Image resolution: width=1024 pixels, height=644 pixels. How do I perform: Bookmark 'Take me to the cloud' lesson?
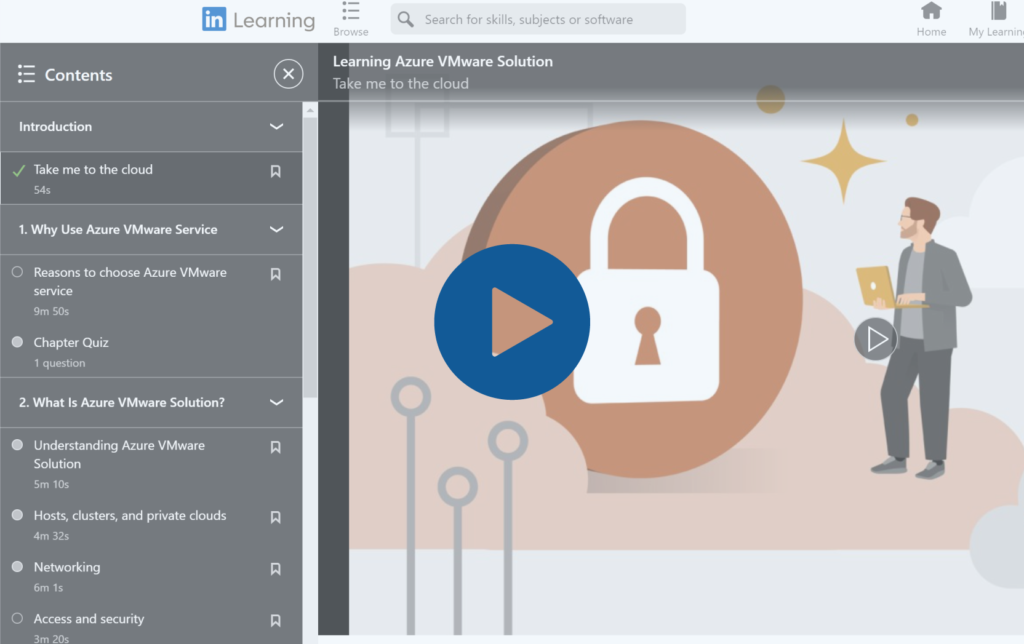[276, 171]
